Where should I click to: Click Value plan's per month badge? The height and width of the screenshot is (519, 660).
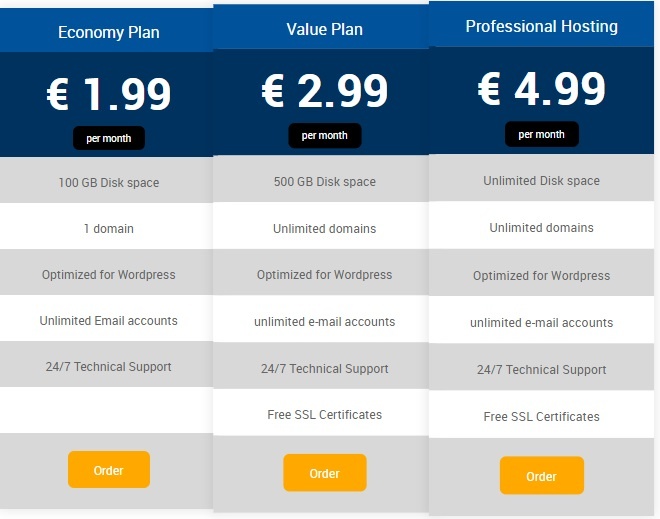[325, 136]
